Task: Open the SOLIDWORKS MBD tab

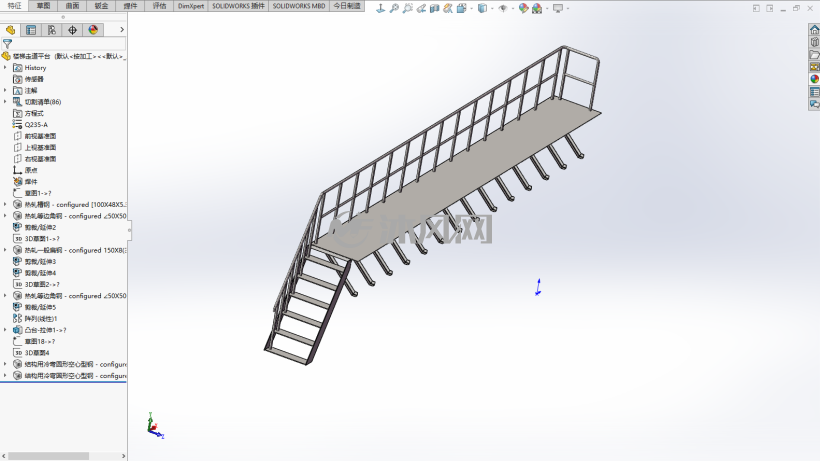Action: (x=299, y=6)
